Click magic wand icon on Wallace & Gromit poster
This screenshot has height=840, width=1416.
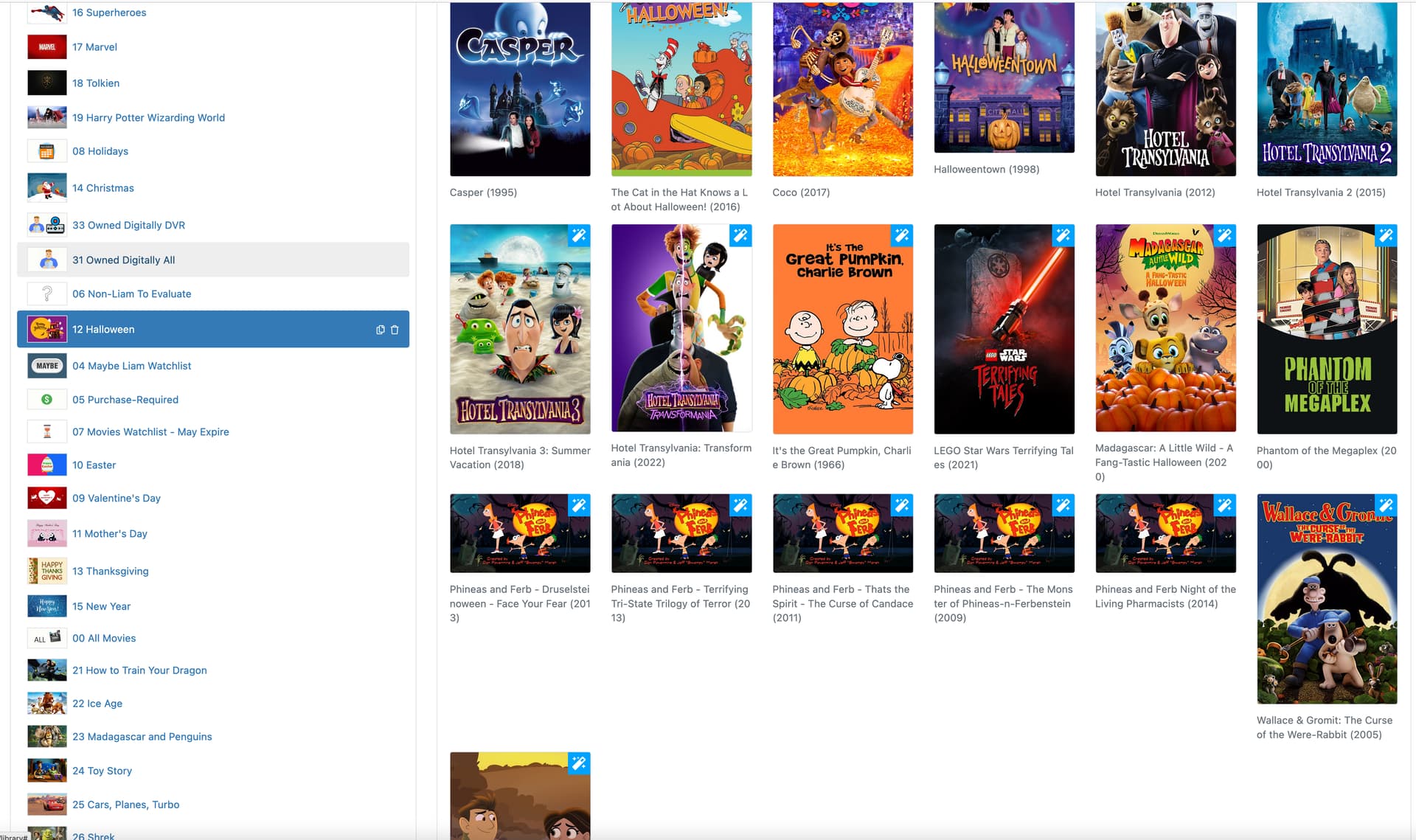[x=1386, y=505]
